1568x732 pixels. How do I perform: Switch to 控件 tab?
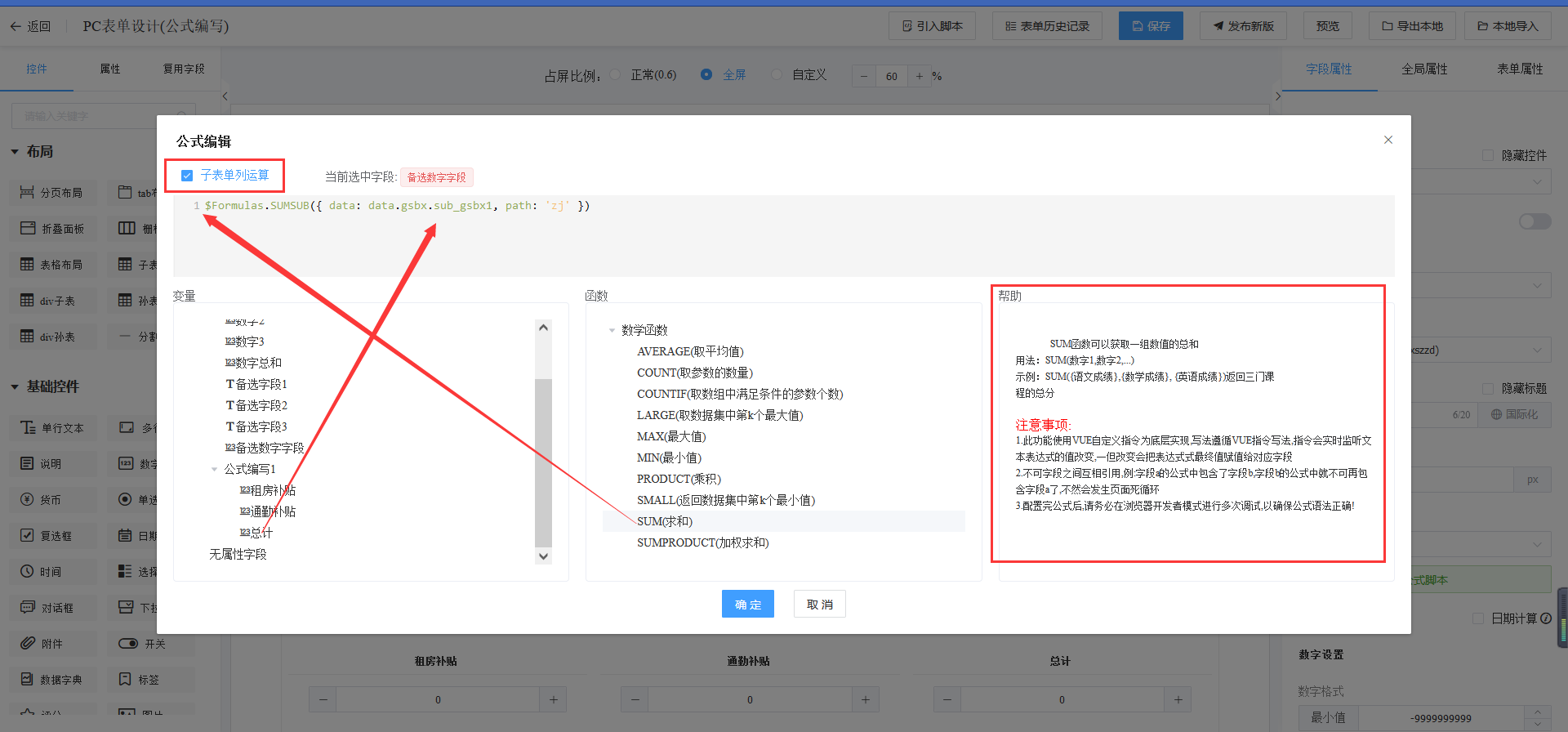point(37,69)
